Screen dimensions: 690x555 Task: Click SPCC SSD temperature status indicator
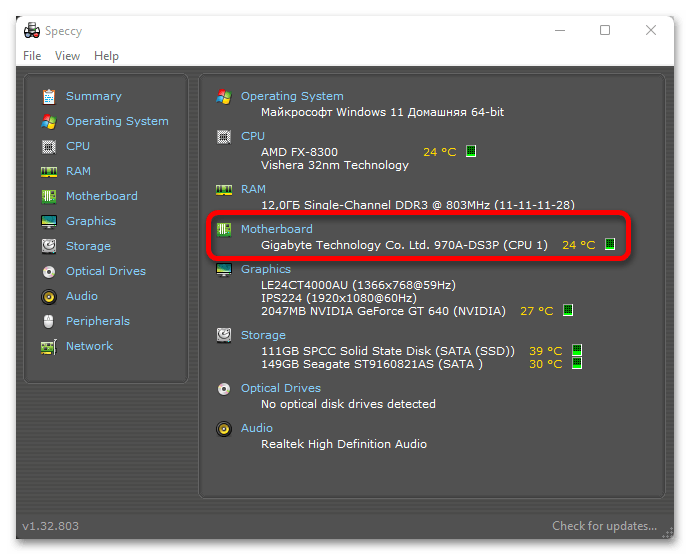[x=576, y=350]
